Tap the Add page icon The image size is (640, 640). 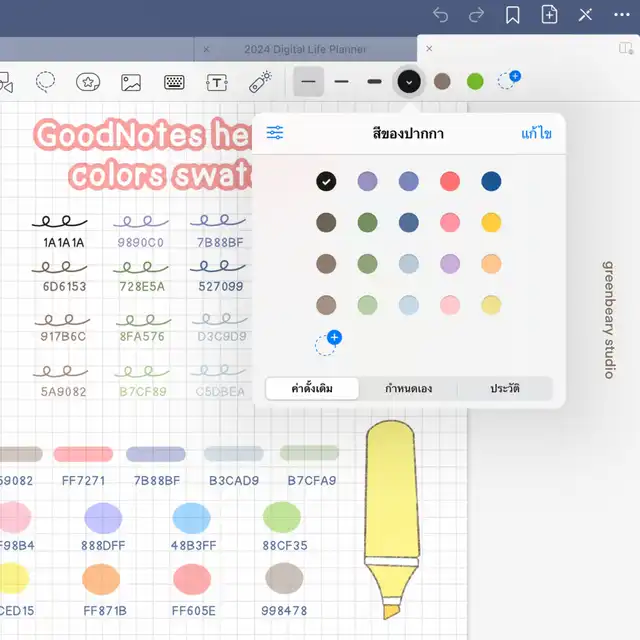[x=549, y=15]
